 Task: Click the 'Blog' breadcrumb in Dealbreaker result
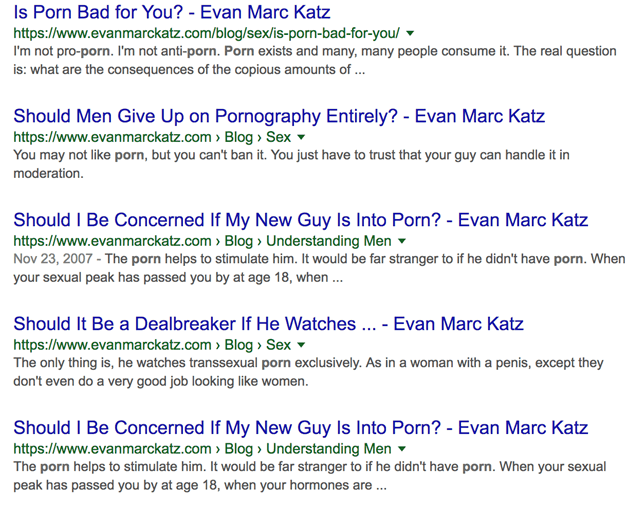239,344
